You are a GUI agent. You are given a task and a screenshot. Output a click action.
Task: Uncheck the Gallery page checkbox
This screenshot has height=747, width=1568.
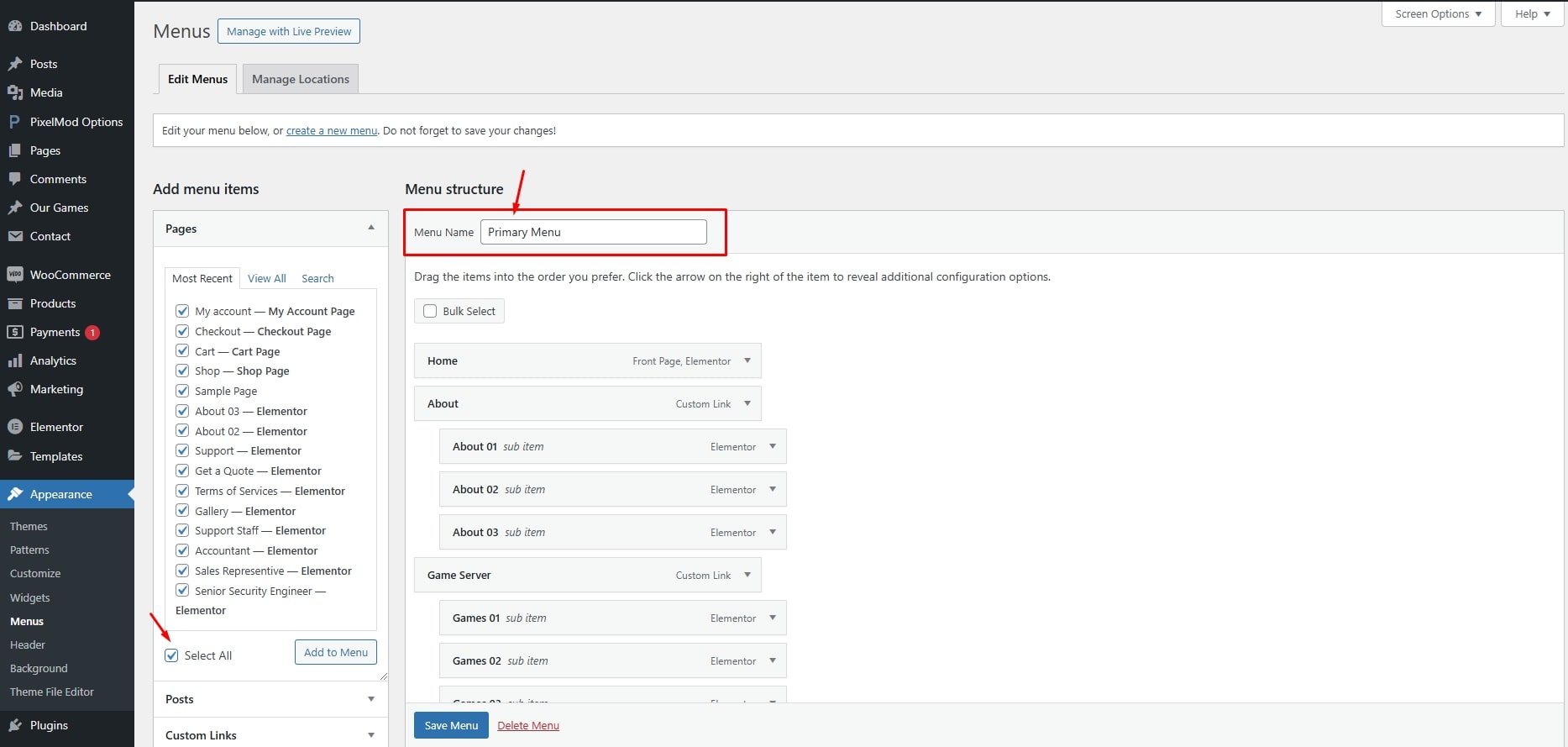pyautogui.click(x=182, y=511)
